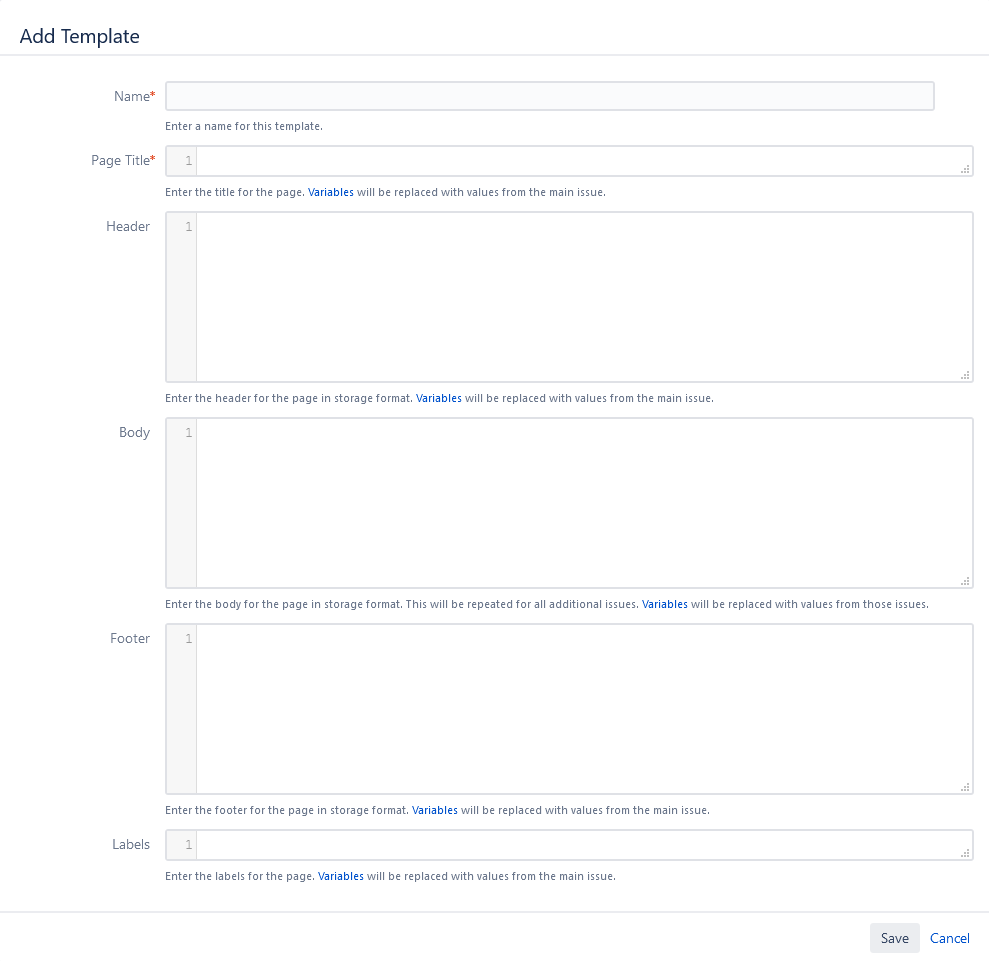This screenshot has width=989, height=961.
Task: Open Variables link in Header description
Action: (x=439, y=398)
